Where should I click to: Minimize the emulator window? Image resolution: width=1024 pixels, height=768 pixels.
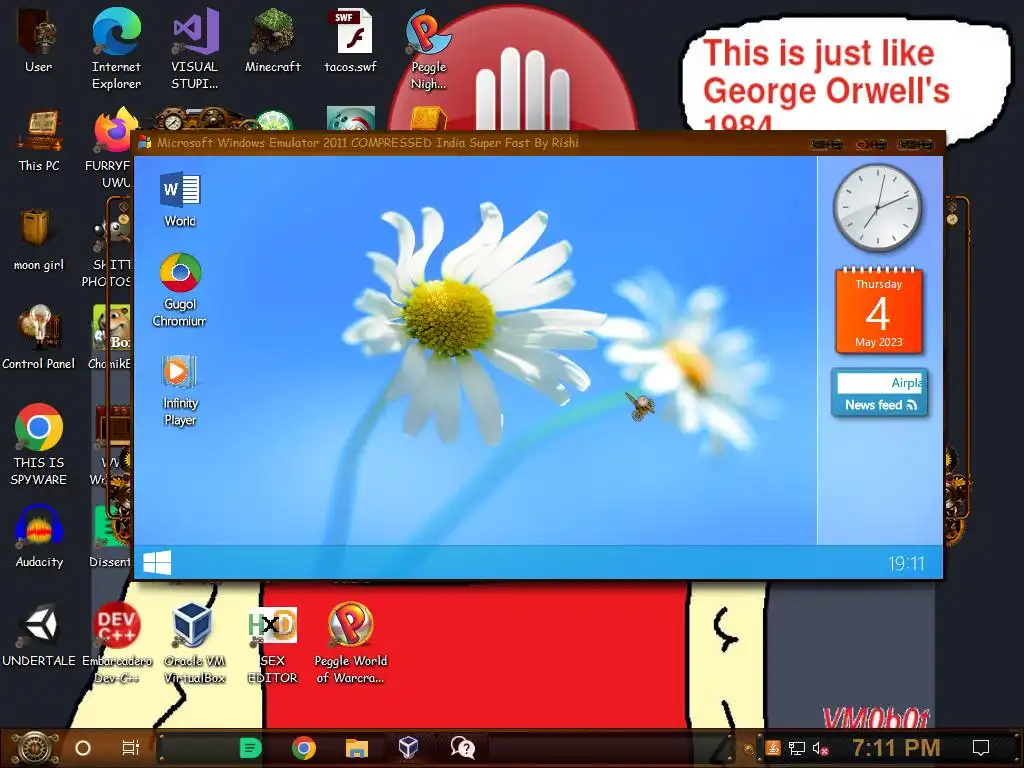[x=827, y=144]
